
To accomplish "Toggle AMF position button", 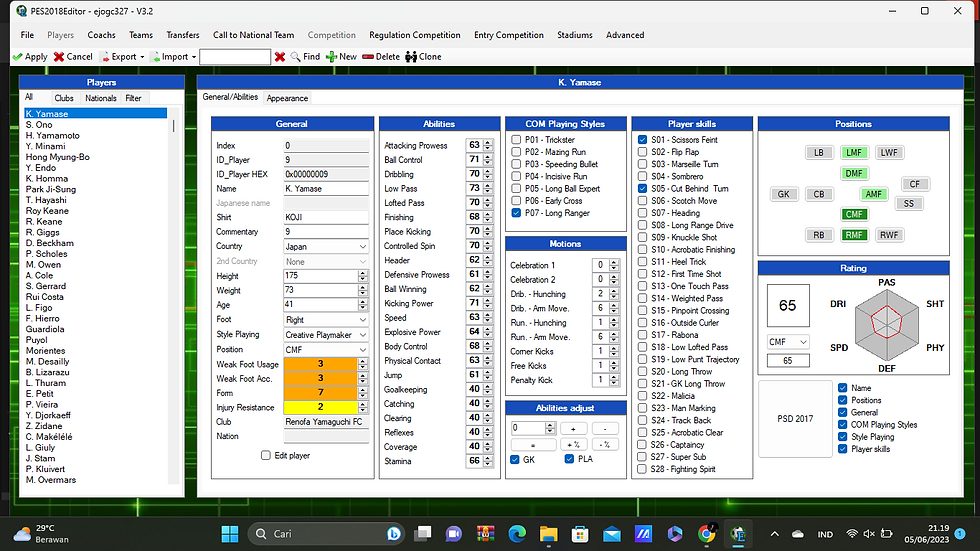I will tap(873, 194).
